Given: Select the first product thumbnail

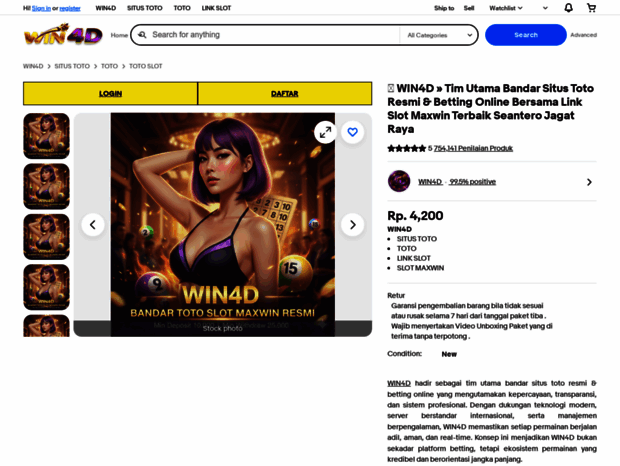Looking at the screenshot, I should click(46, 136).
